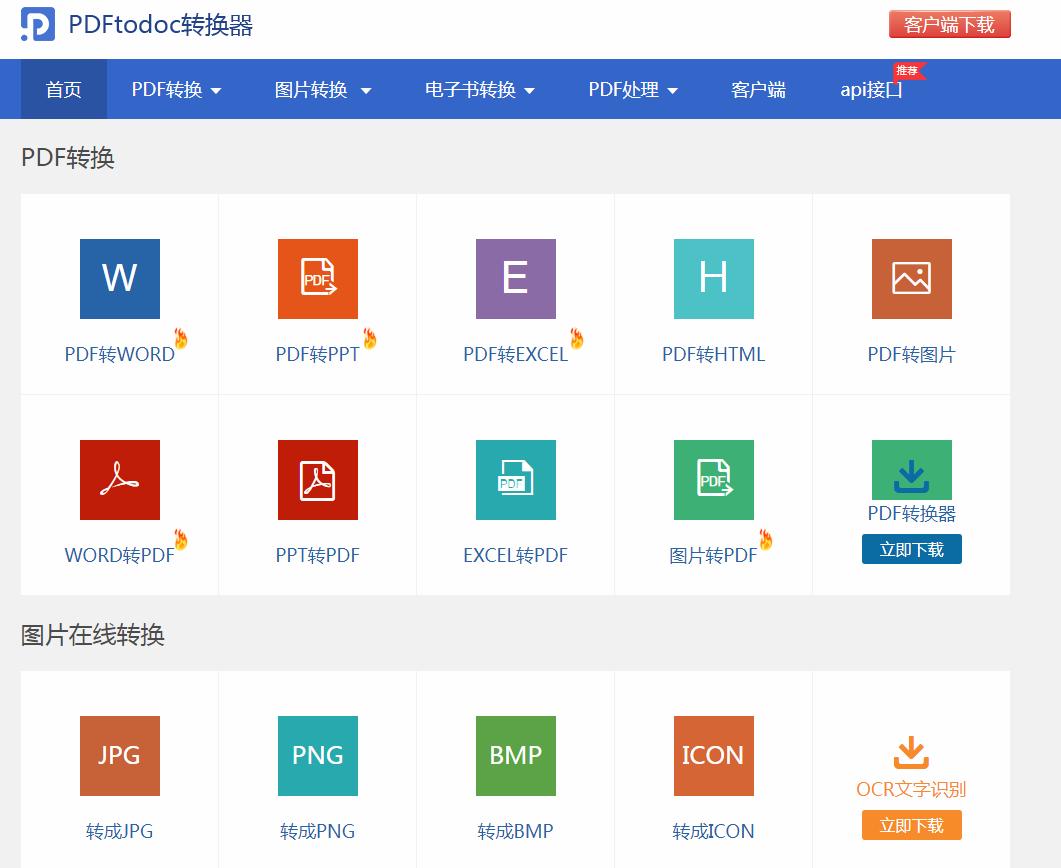
Task: Select the PNG conversion icon
Action: 317,756
